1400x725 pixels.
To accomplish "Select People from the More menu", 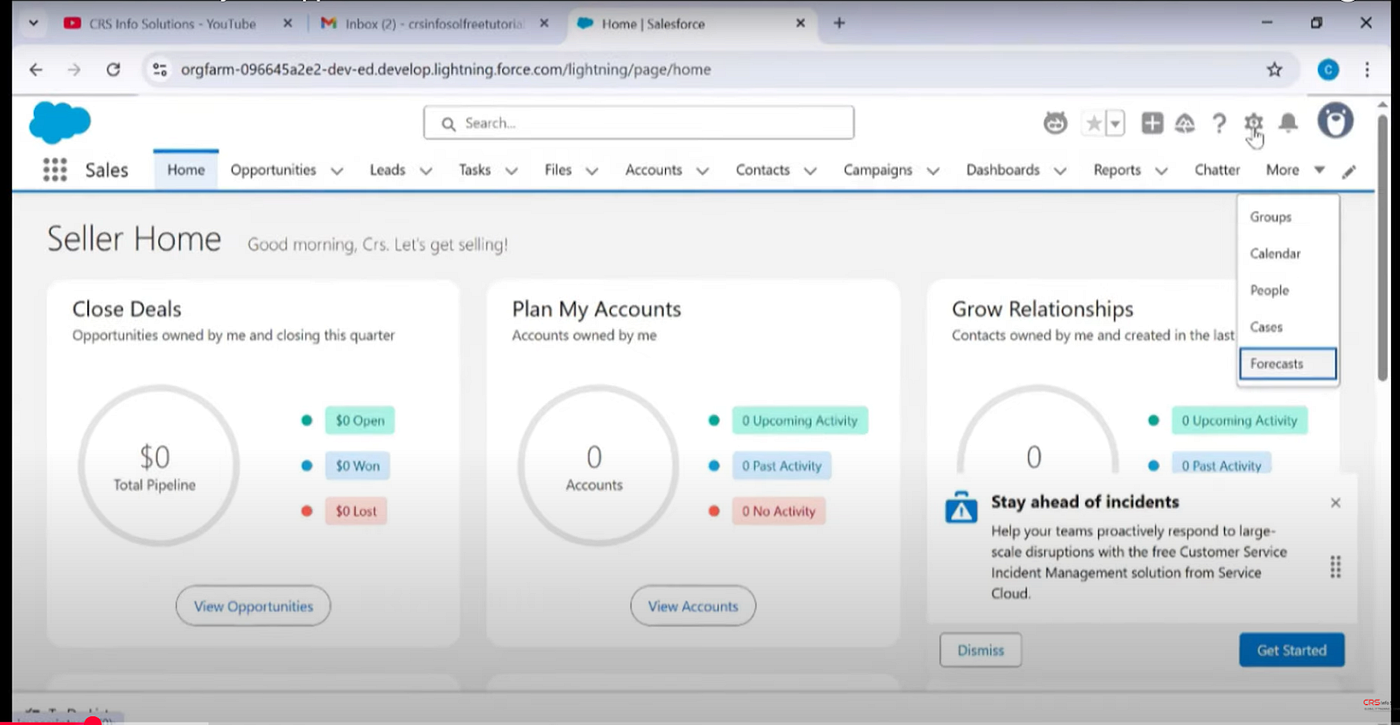I will [x=1288, y=290].
